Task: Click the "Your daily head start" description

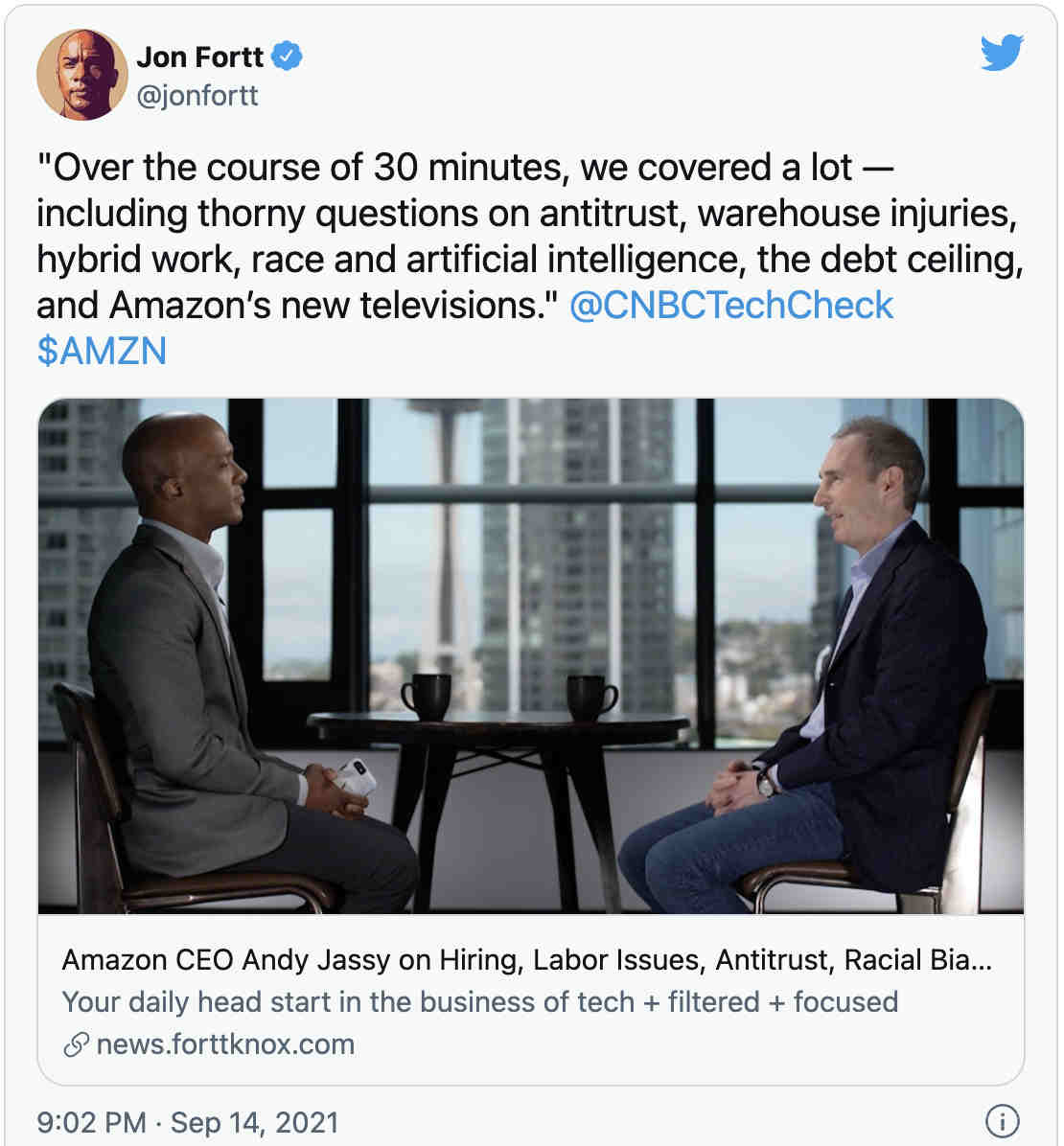Action: point(479,1002)
